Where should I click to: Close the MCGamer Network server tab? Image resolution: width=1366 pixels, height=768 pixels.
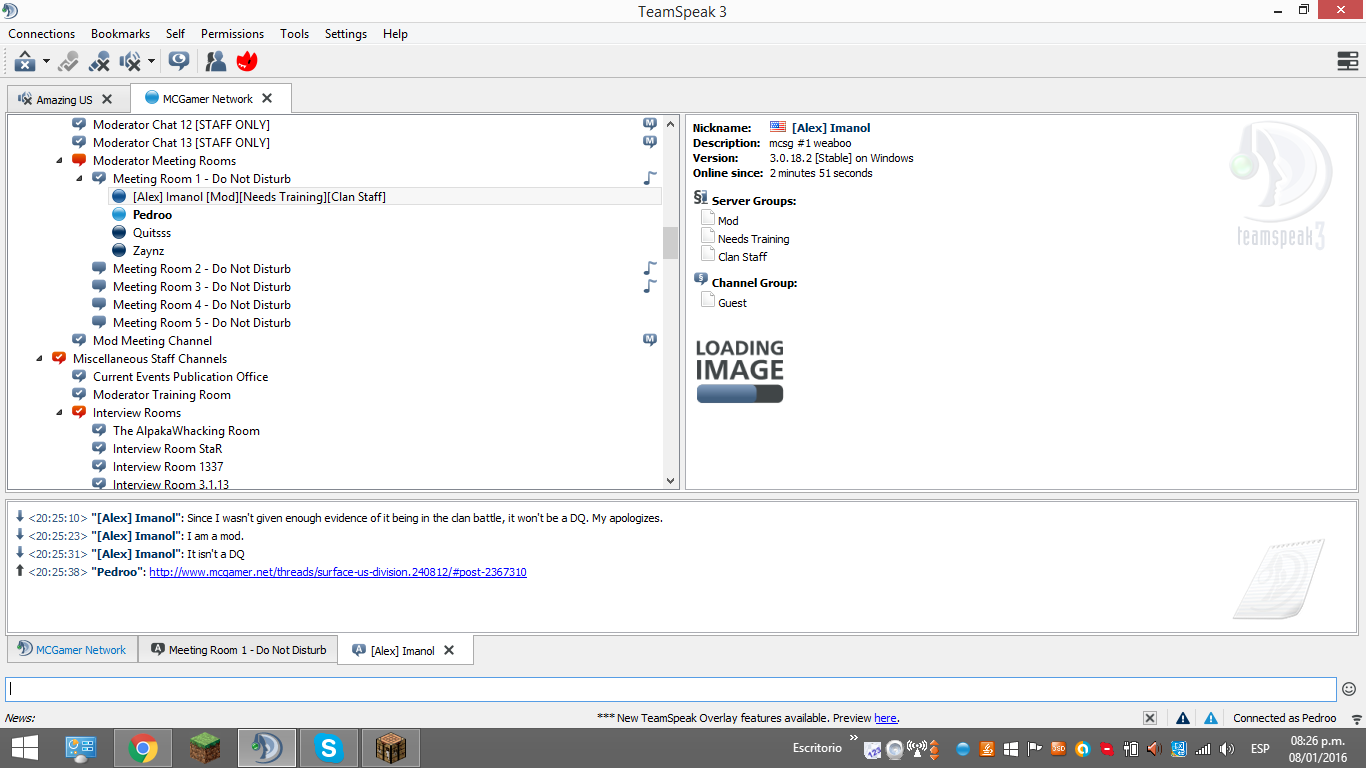pos(267,98)
